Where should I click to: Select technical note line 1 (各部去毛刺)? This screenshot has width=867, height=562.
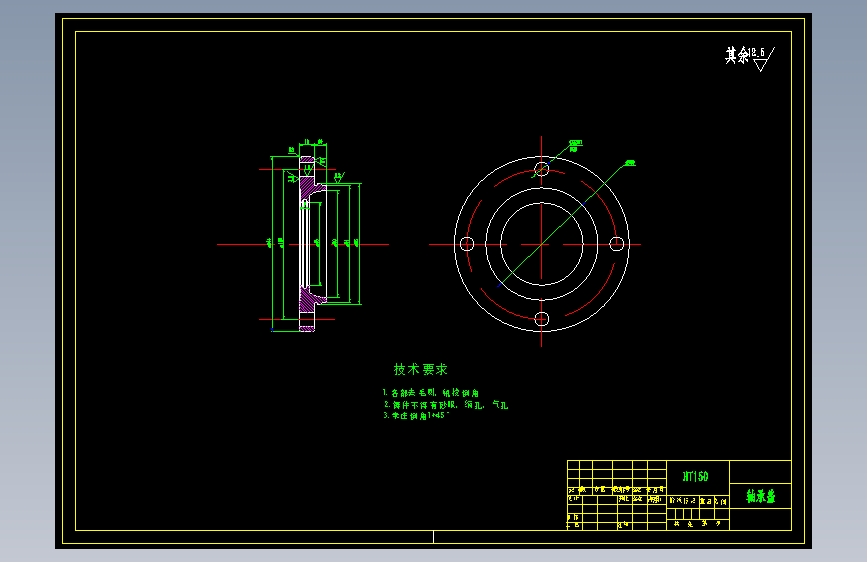pos(431,393)
